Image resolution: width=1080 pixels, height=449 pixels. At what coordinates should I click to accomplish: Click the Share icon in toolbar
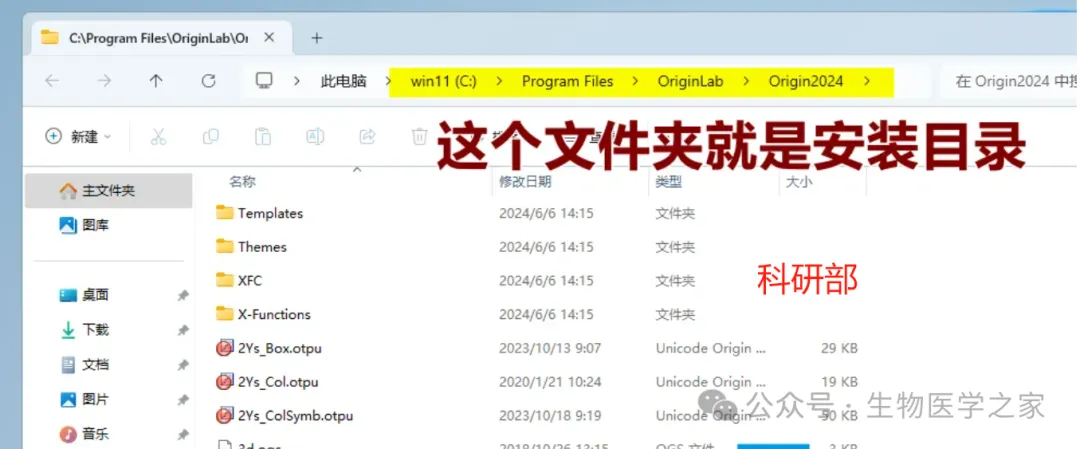click(368, 136)
